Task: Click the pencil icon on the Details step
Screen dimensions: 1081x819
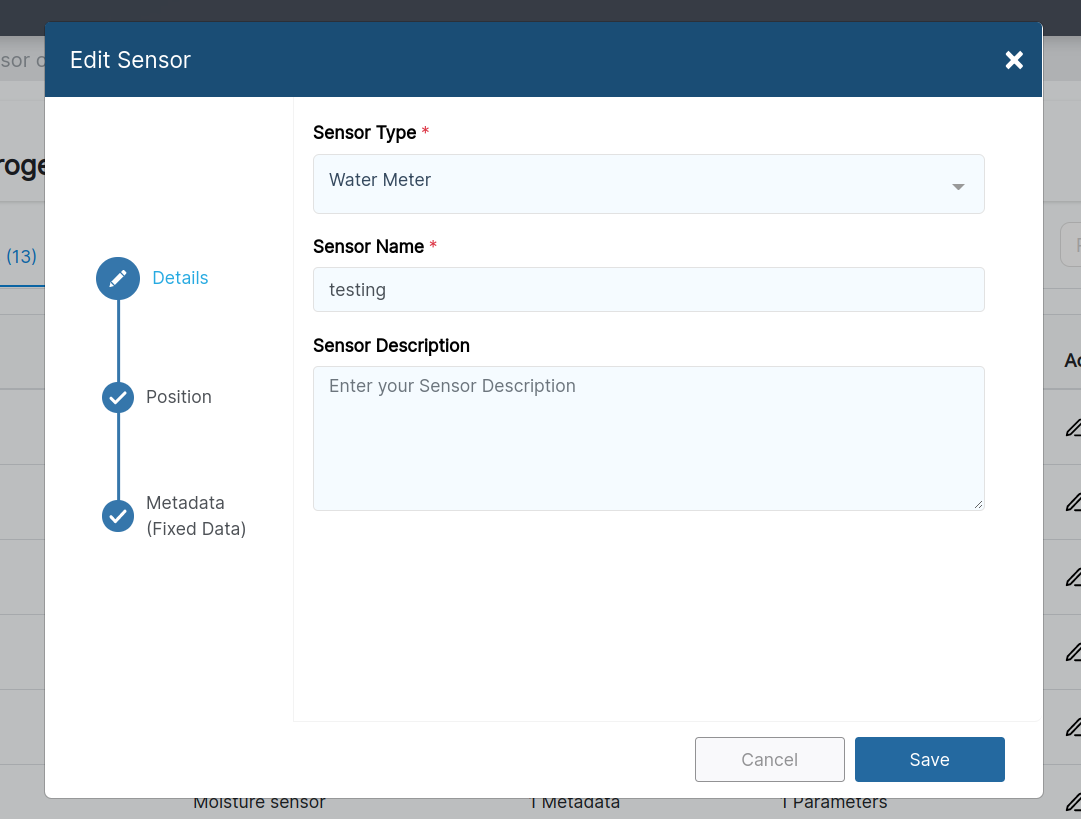Action: (x=117, y=278)
